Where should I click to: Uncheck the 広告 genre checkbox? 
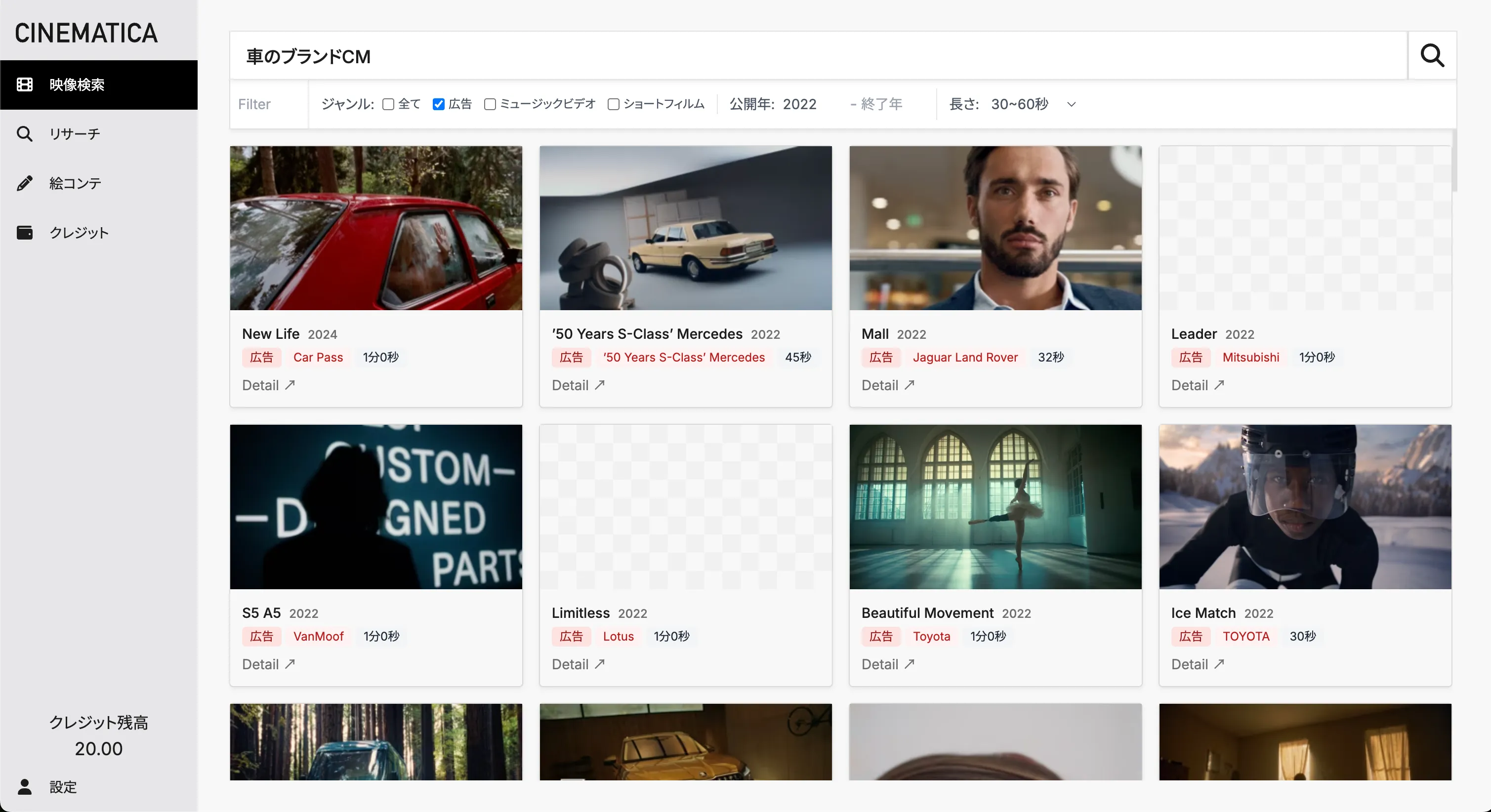pyautogui.click(x=439, y=104)
